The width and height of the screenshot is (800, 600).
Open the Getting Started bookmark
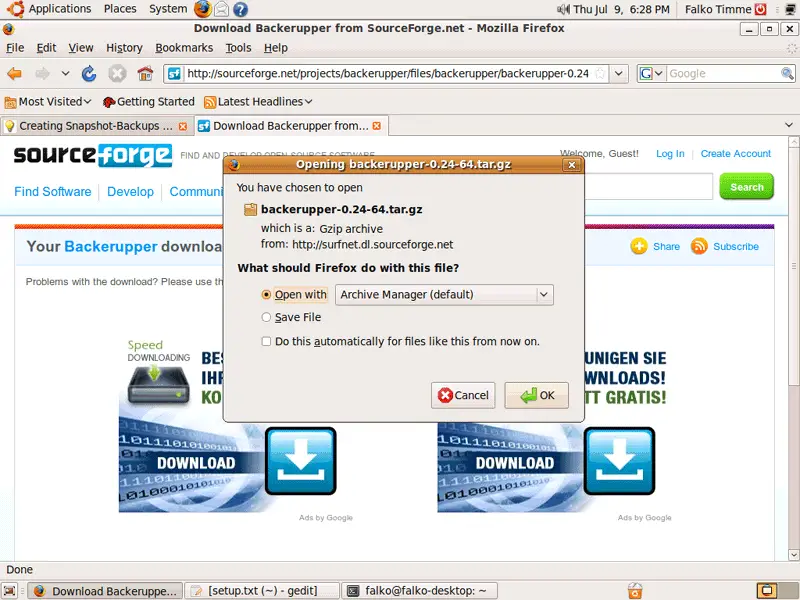click(x=148, y=102)
